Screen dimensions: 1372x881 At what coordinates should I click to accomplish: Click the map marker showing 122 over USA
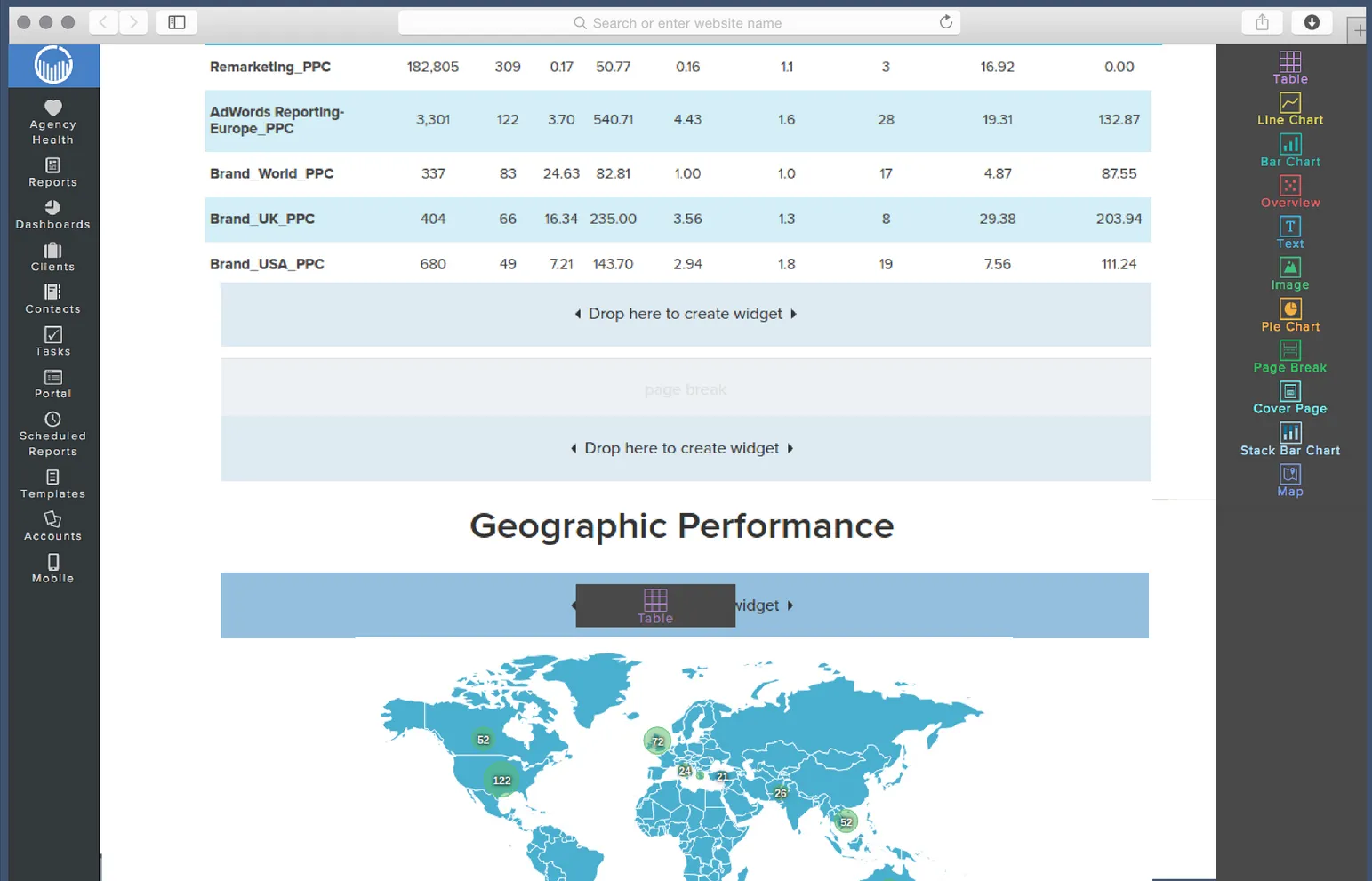(501, 779)
